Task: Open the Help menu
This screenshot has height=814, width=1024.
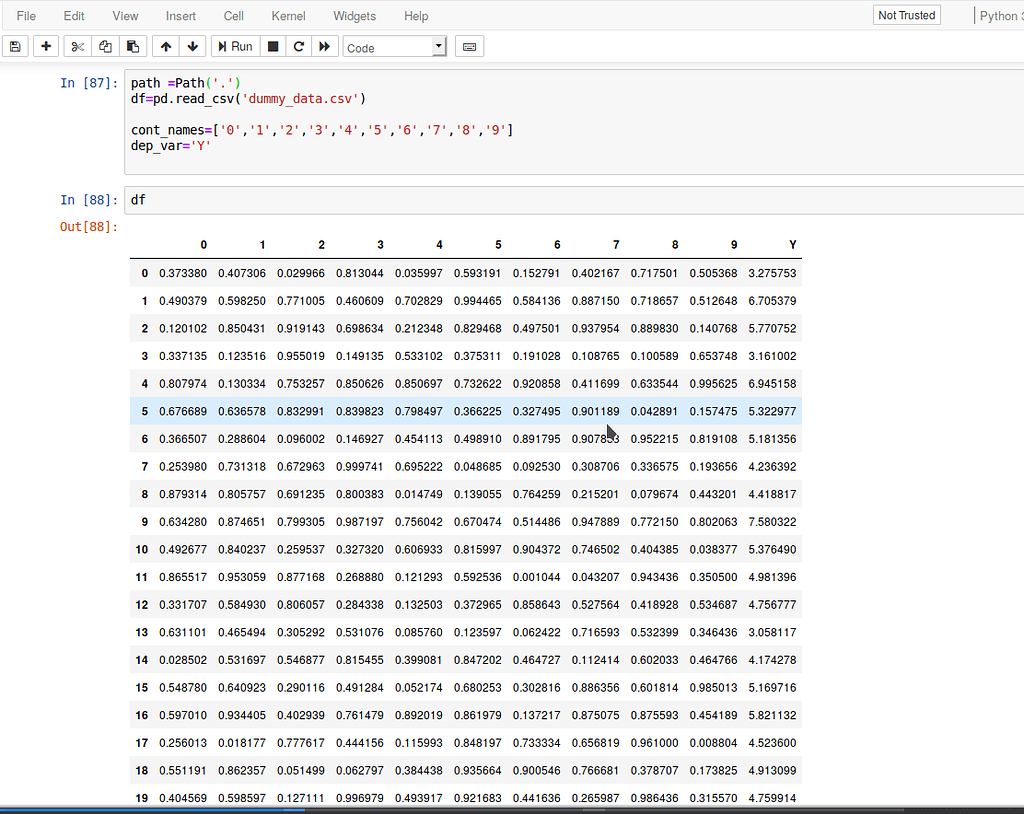Action: [417, 15]
